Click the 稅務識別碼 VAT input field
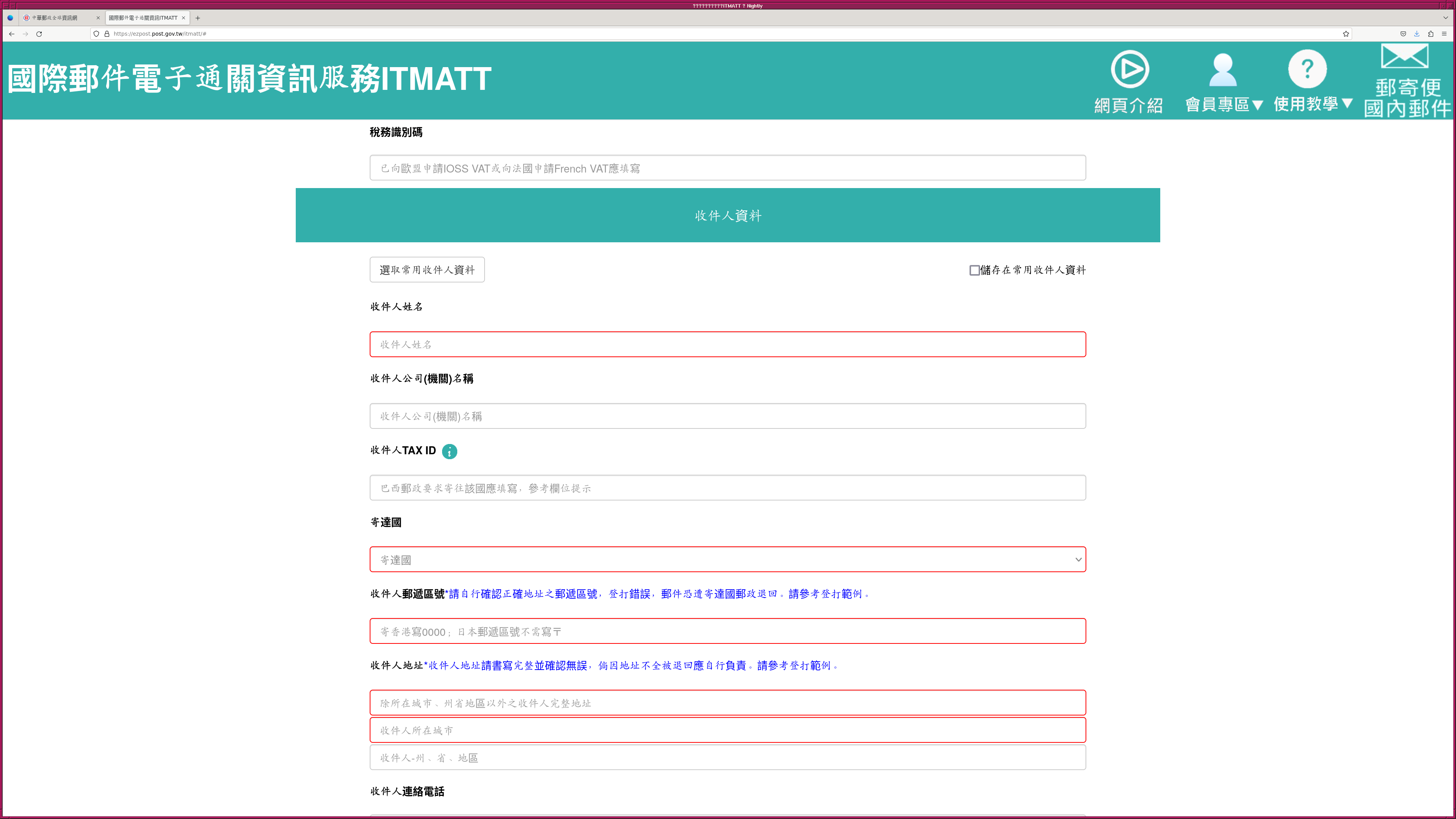The image size is (1456, 819). click(728, 168)
